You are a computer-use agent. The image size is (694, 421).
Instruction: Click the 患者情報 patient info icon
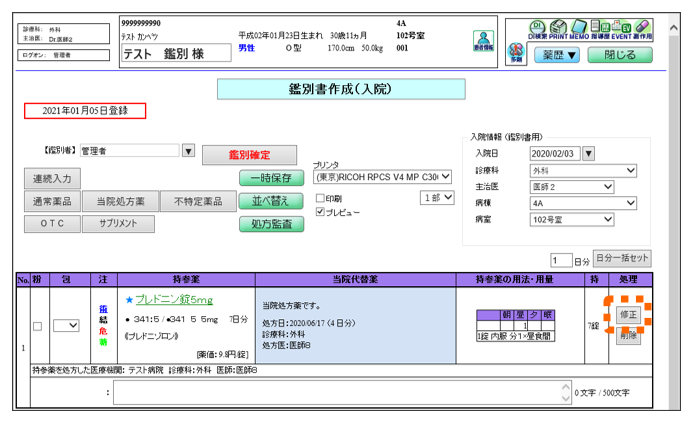coord(482,39)
